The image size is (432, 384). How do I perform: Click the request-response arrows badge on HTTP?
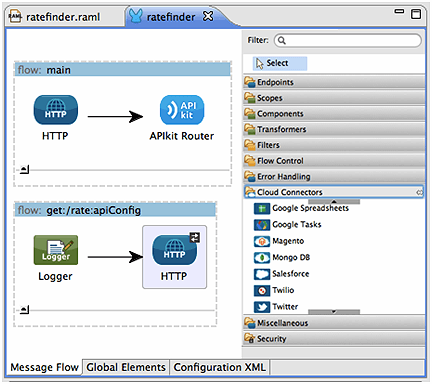195,237
